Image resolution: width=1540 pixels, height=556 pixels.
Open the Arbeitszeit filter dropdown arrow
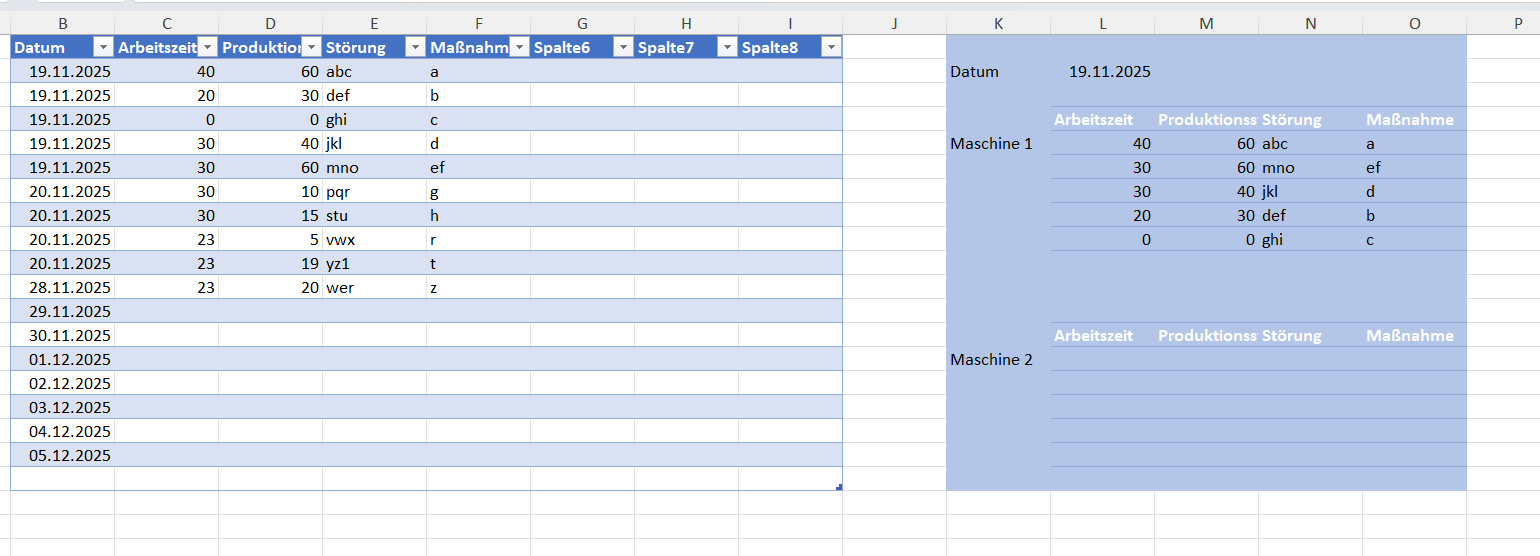pyautogui.click(x=206, y=47)
